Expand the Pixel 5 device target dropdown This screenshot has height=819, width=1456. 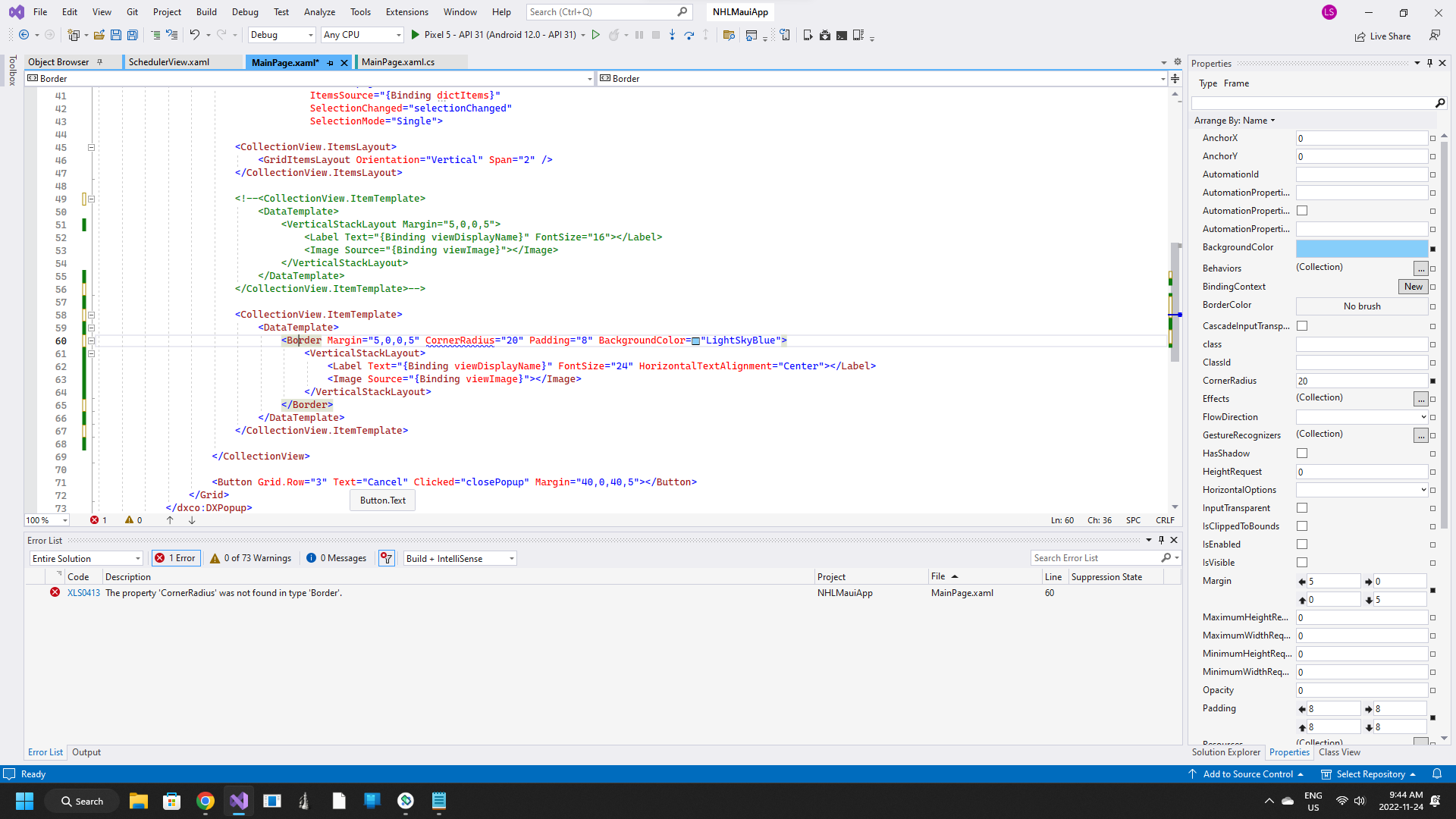pyautogui.click(x=583, y=35)
